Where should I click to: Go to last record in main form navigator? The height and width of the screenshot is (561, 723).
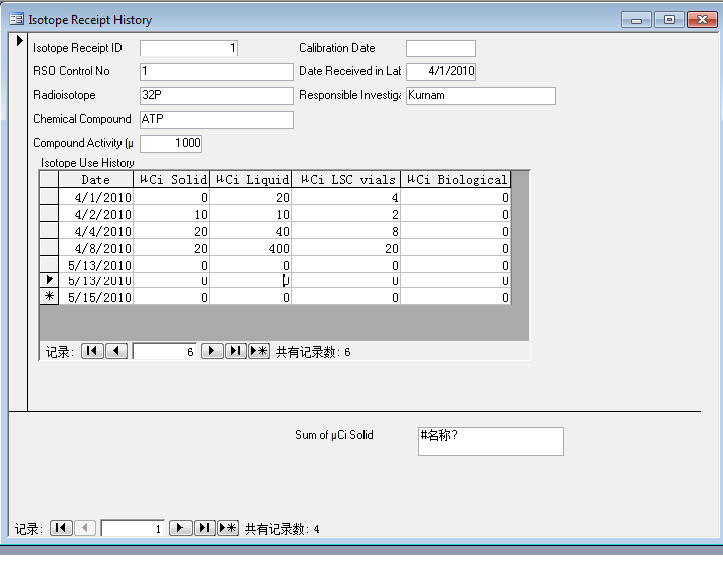204,528
